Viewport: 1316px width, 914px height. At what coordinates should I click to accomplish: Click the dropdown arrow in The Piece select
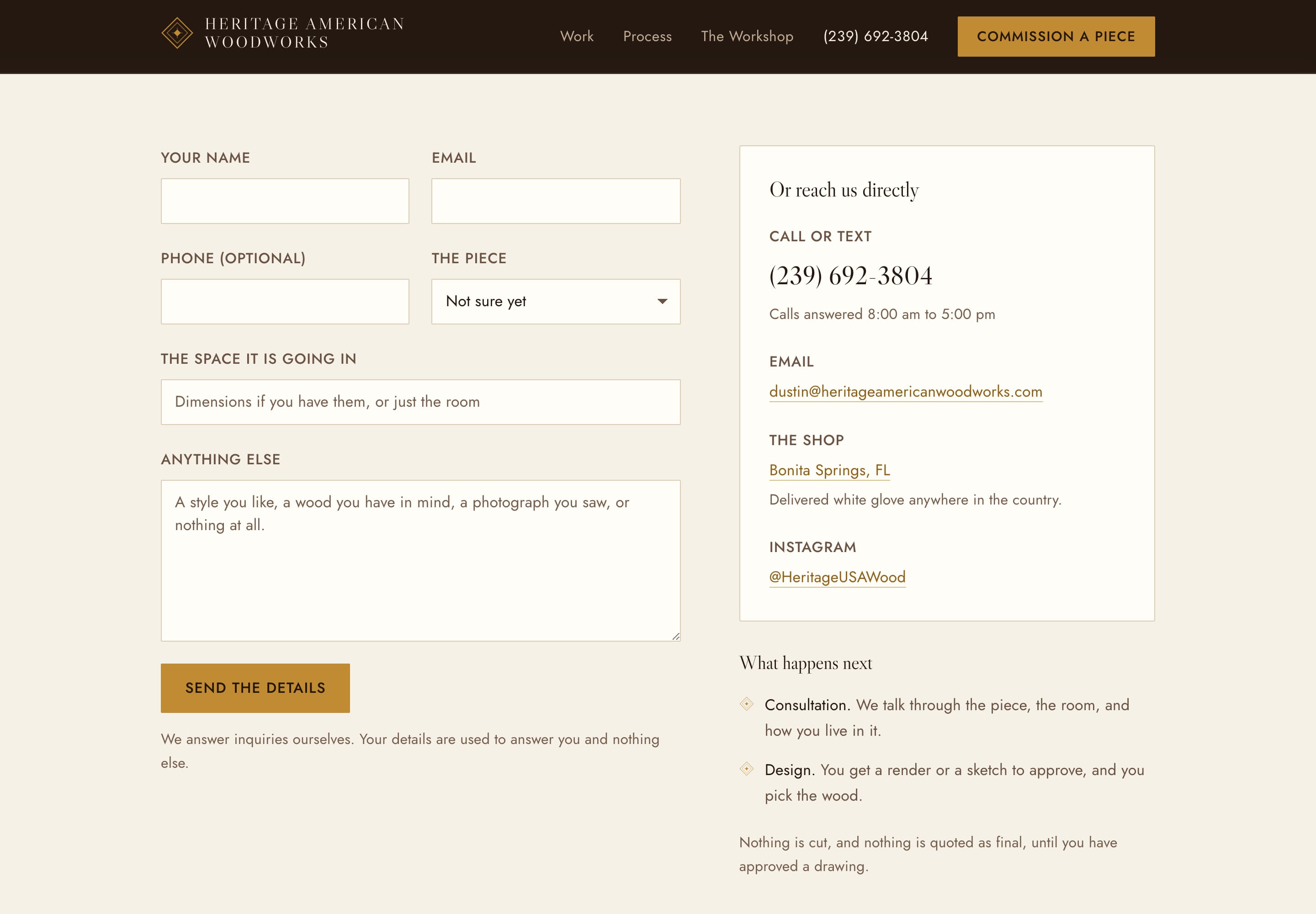pyautogui.click(x=663, y=302)
